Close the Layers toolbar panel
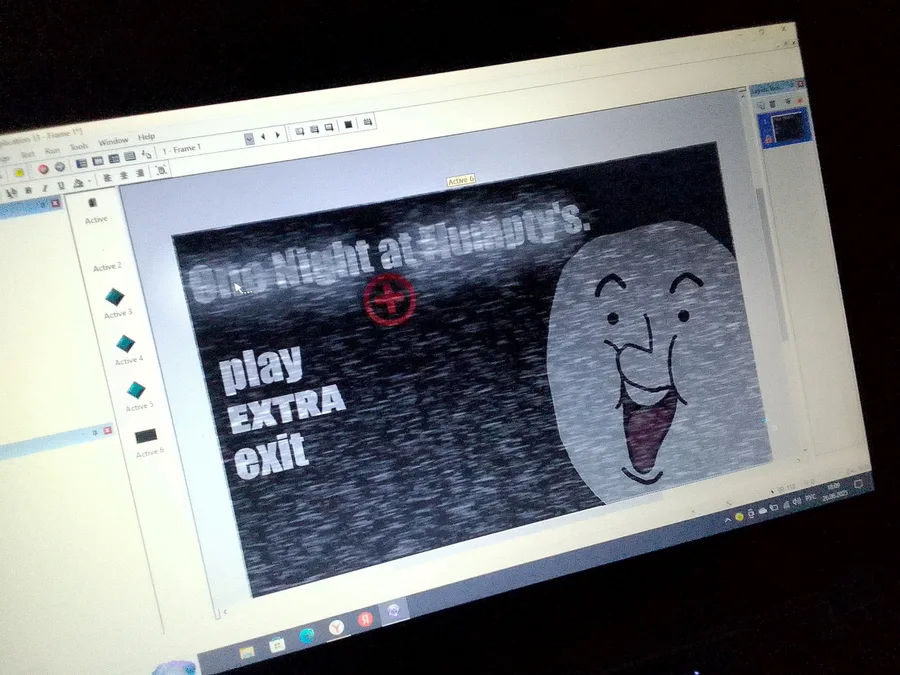Image resolution: width=900 pixels, height=675 pixels. tap(800, 84)
